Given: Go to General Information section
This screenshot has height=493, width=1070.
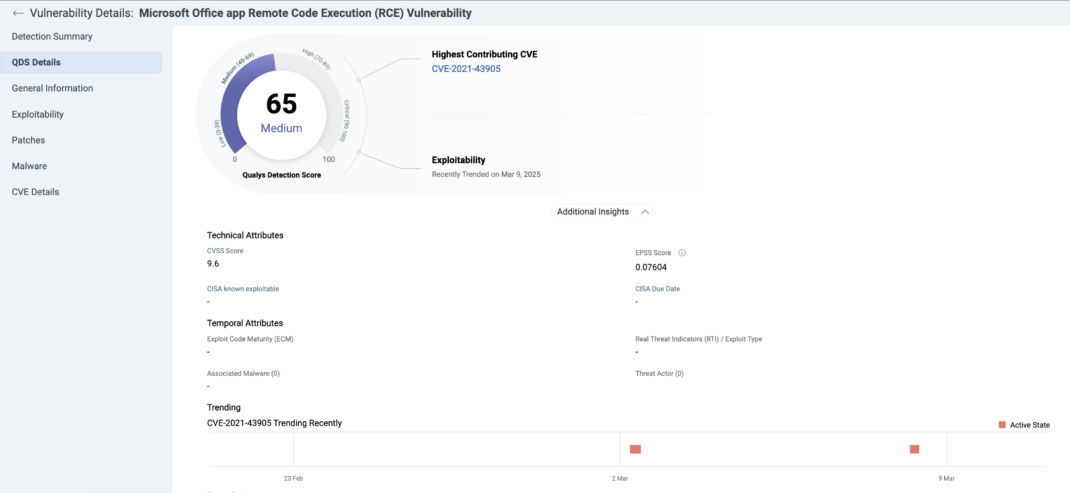Looking at the screenshot, I should tap(53, 88).
